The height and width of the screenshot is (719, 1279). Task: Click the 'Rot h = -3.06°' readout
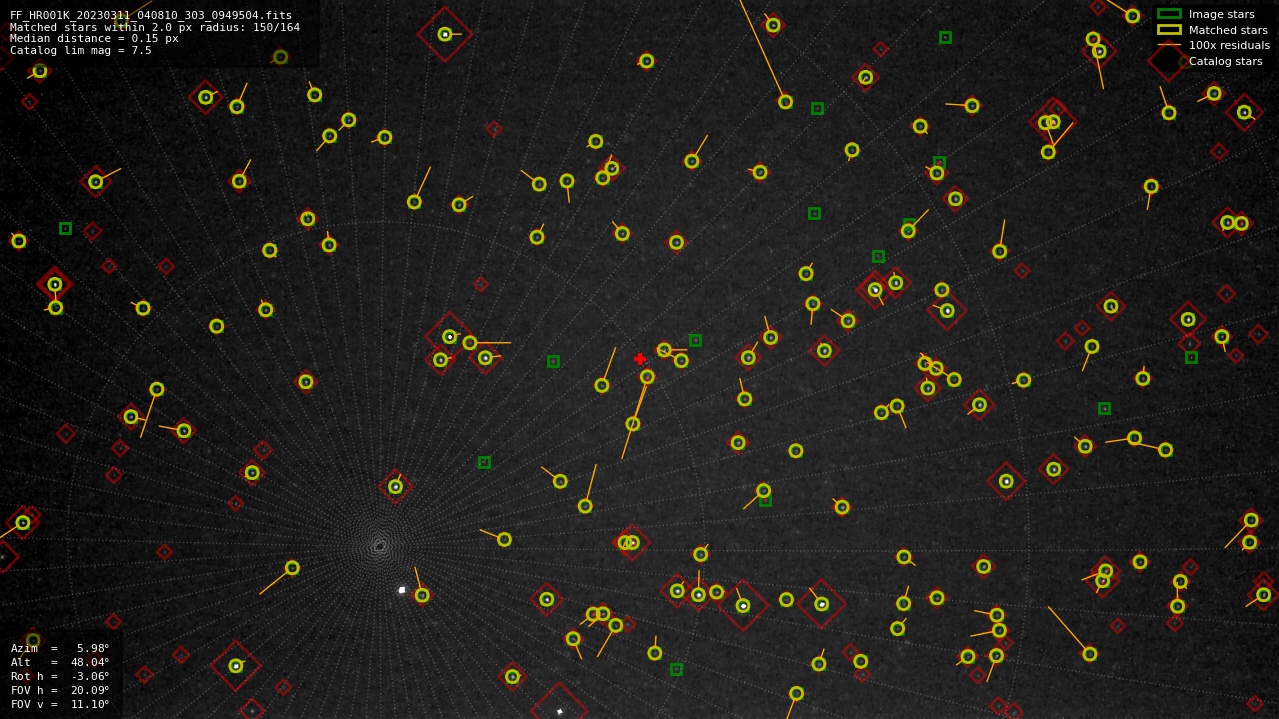tap(60, 676)
